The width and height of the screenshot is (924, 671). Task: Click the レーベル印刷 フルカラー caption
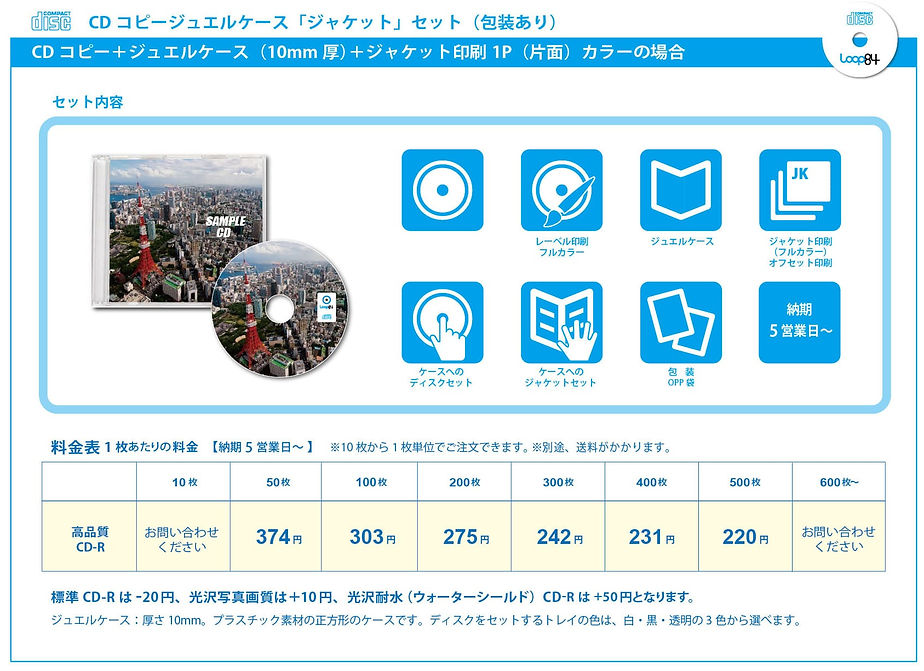pos(562,247)
